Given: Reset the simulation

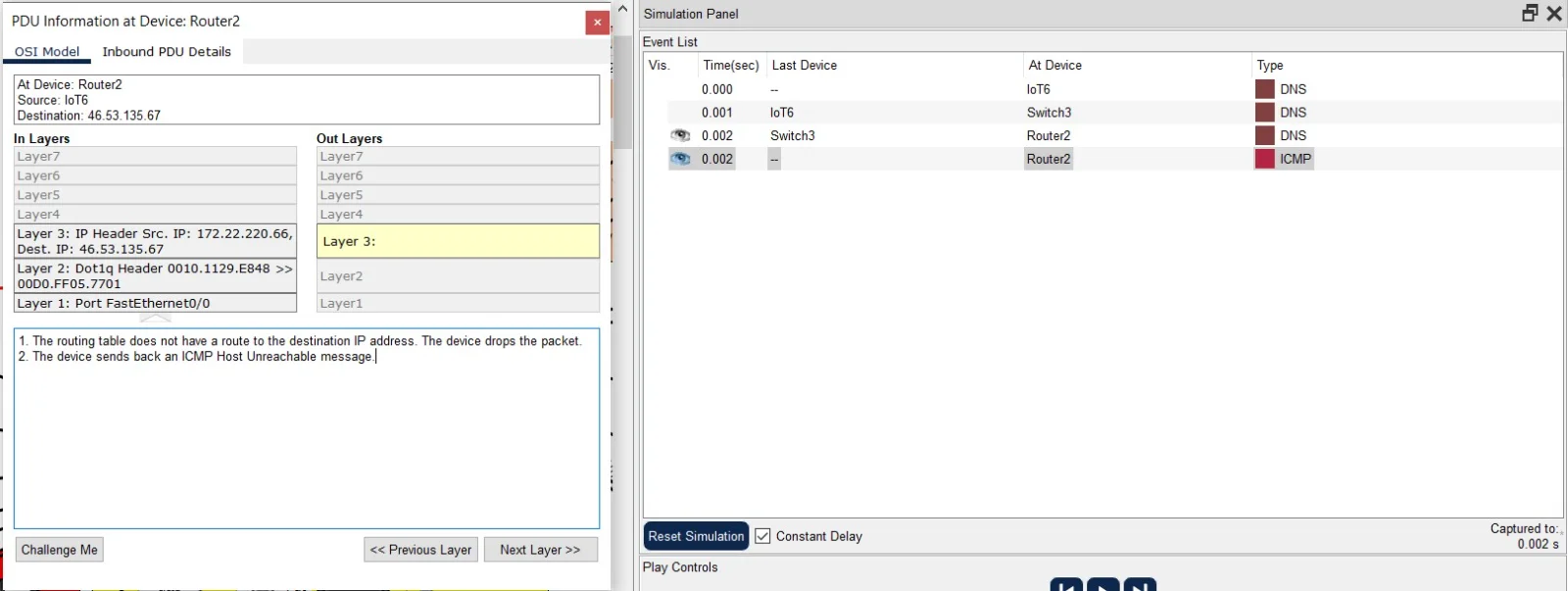Looking at the screenshot, I should click(696, 536).
